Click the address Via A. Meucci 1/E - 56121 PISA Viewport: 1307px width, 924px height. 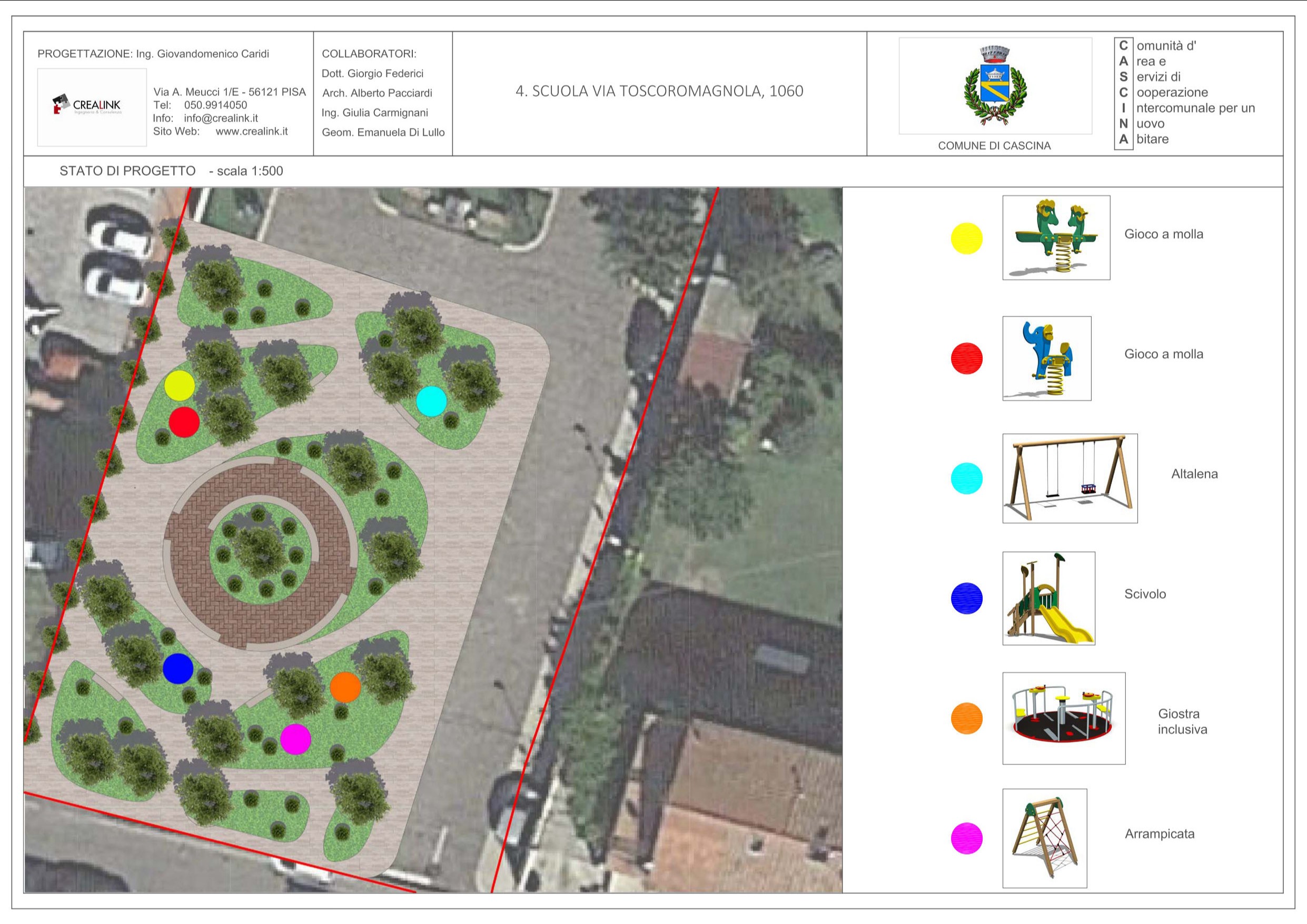[x=230, y=92]
